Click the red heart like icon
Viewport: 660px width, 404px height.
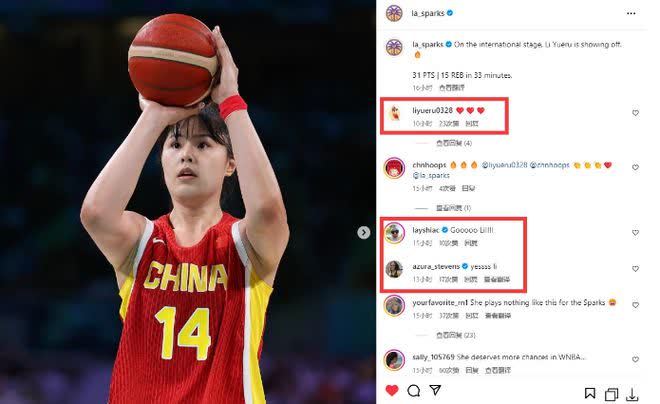coord(392,391)
